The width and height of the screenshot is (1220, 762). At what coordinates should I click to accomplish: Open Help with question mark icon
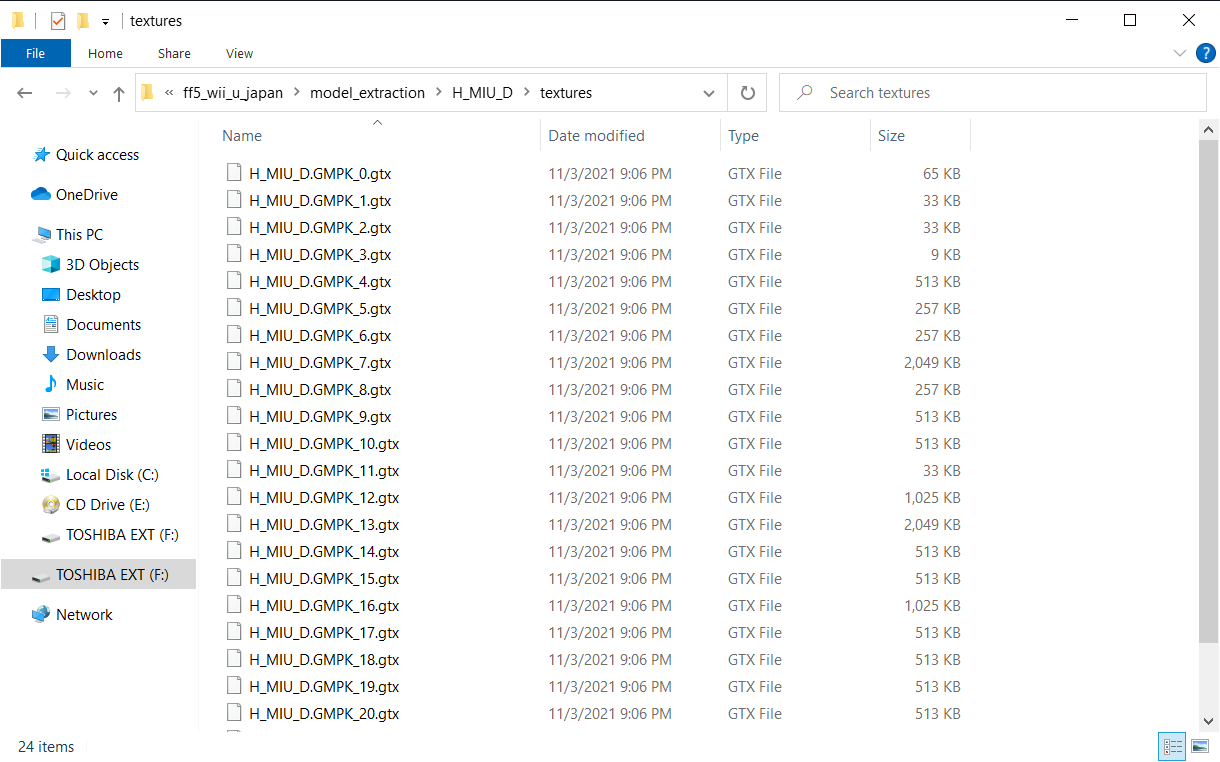pos(1206,53)
